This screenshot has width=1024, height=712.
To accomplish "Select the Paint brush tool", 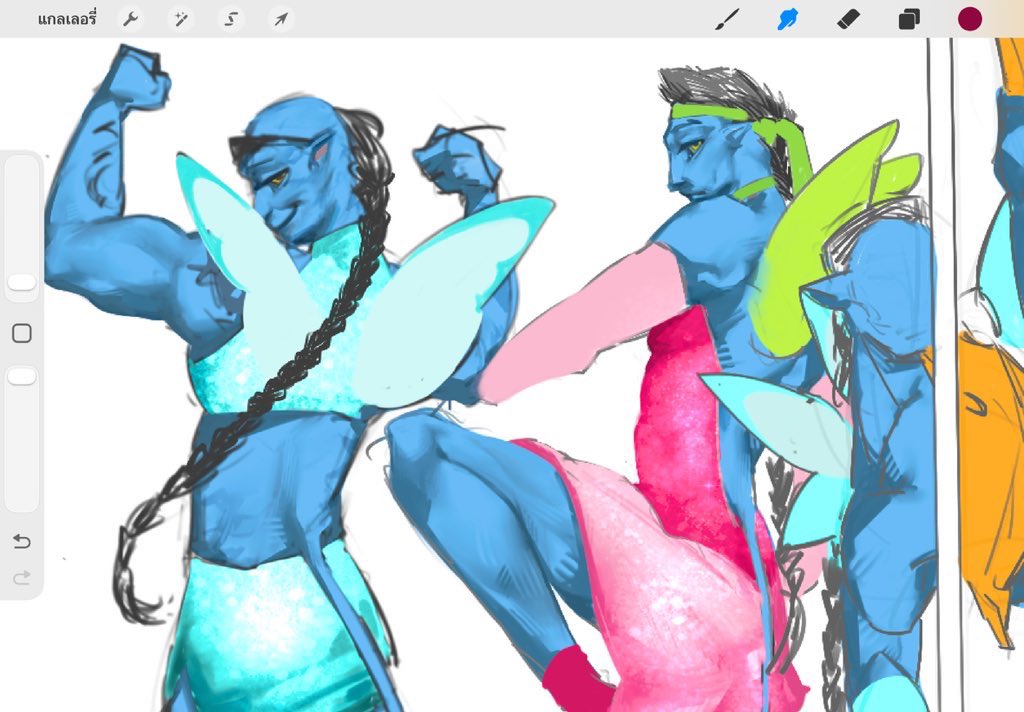I will [x=728, y=19].
